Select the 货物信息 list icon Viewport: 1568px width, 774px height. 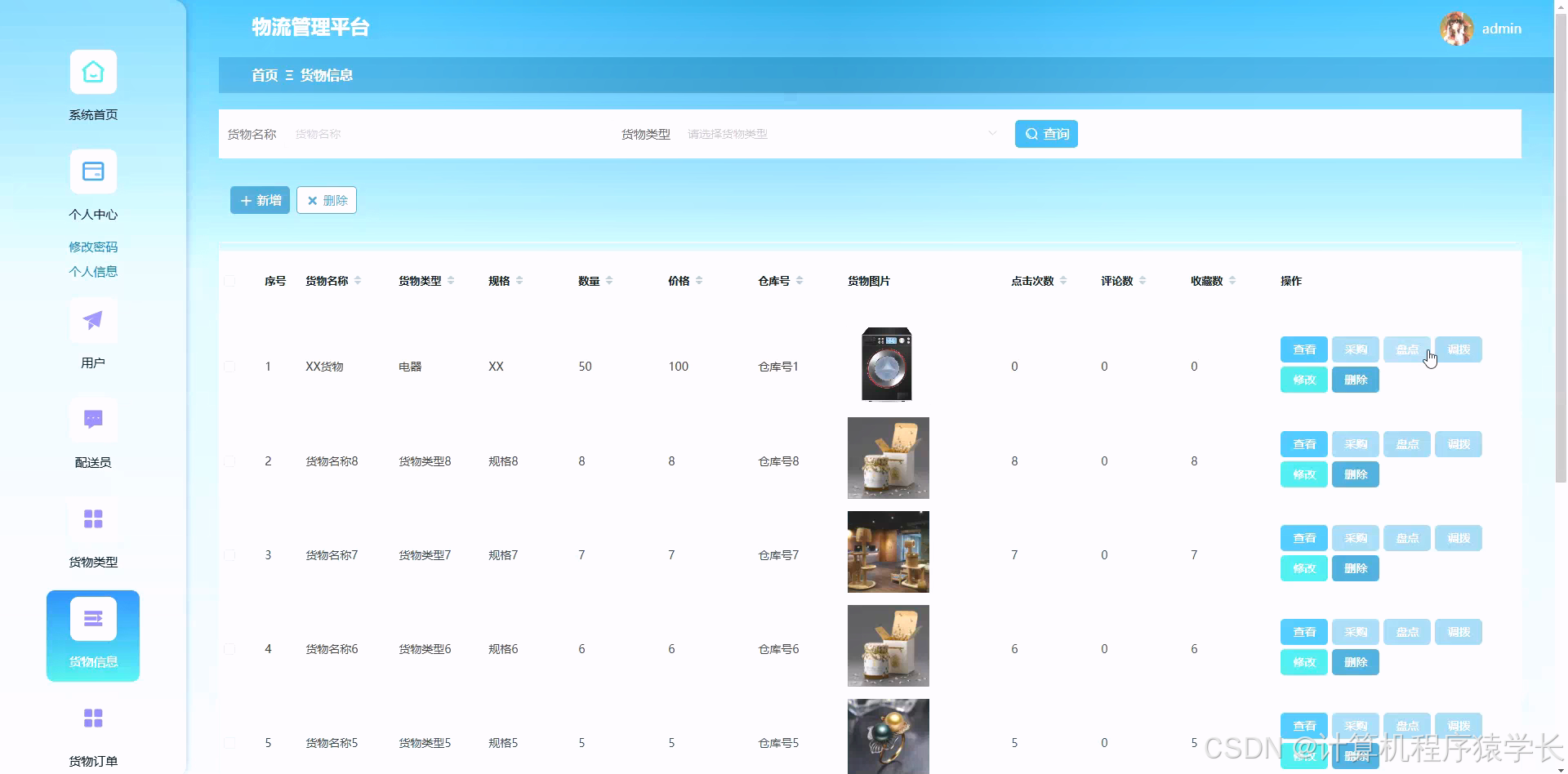point(93,619)
